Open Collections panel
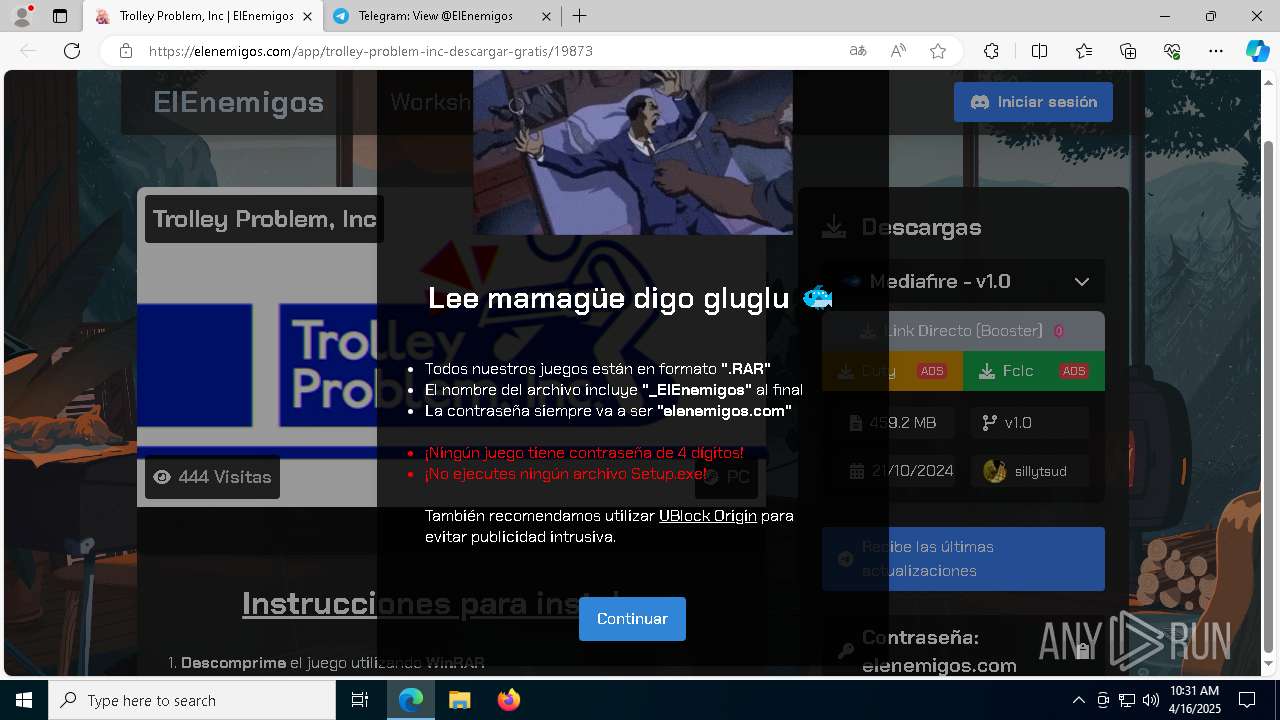Screen dimensions: 1280x720 coord(1128,51)
